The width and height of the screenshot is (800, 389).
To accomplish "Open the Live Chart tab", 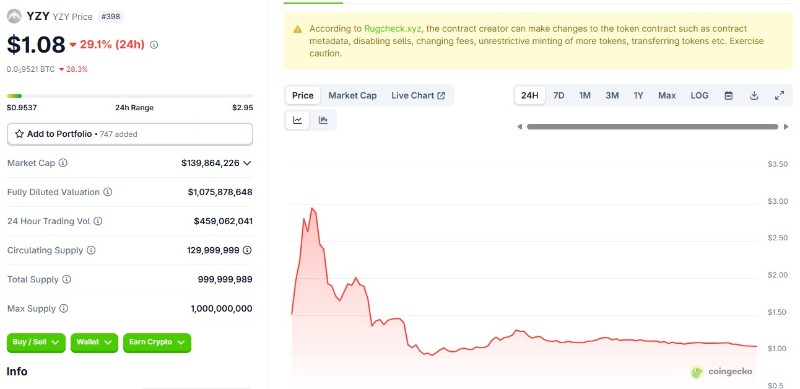I will (418, 95).
